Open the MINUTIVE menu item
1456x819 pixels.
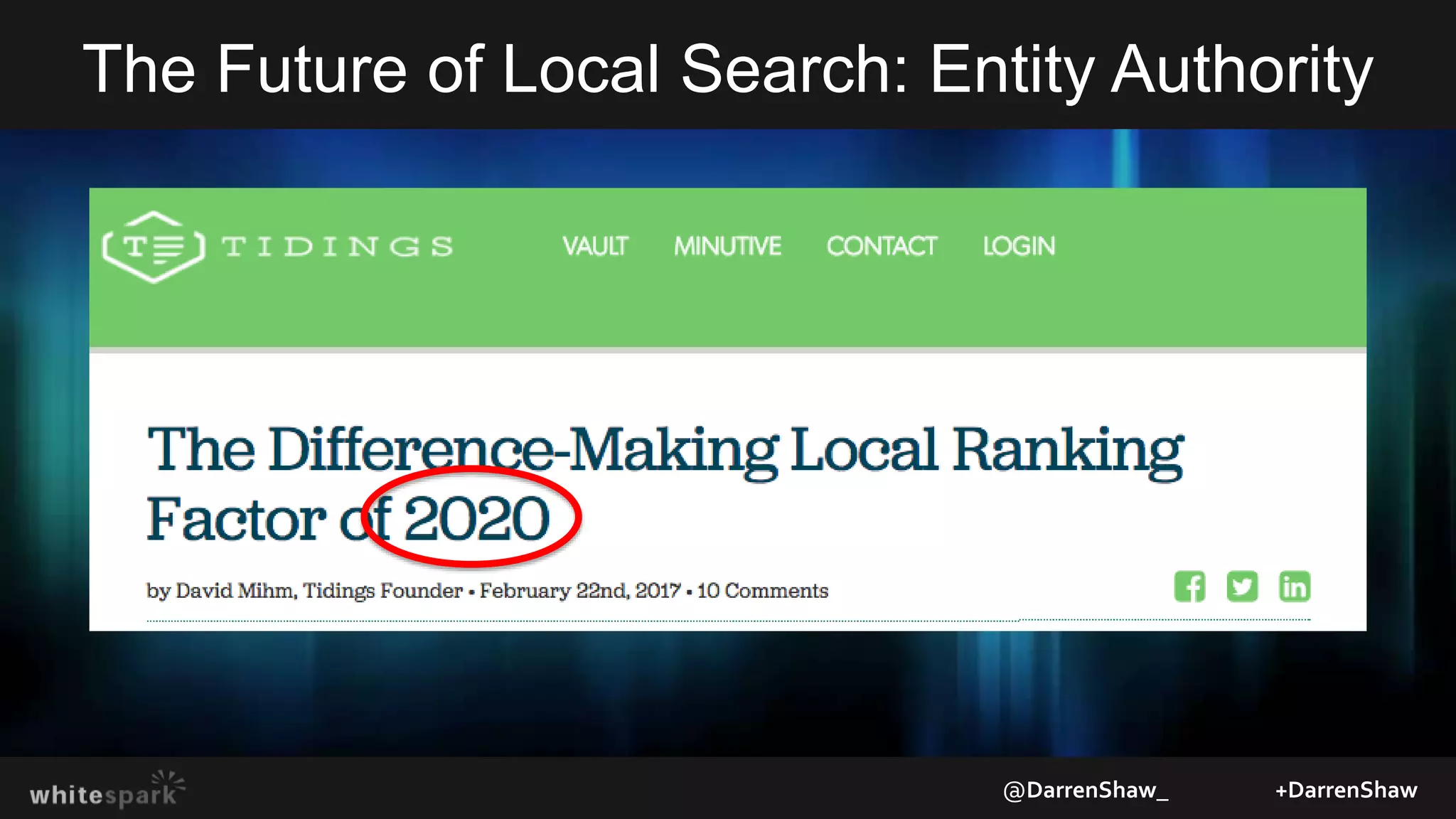[x=727, y=246]
